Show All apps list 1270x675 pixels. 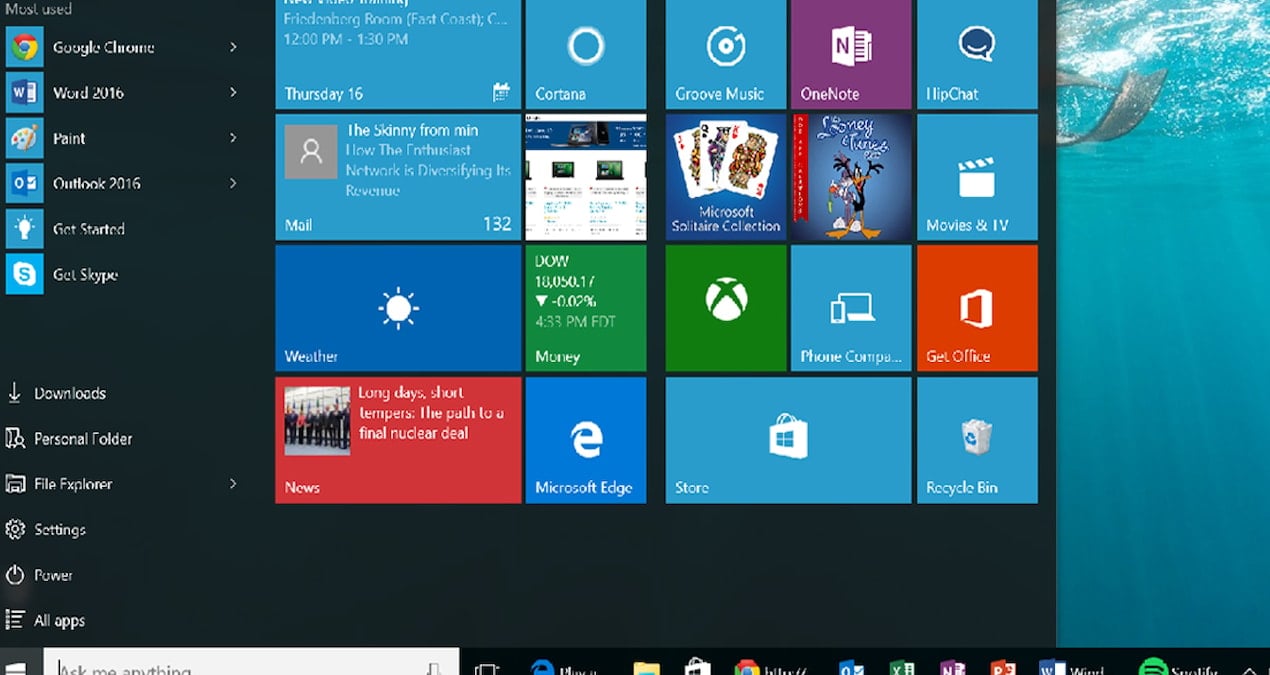click(59, 621)
